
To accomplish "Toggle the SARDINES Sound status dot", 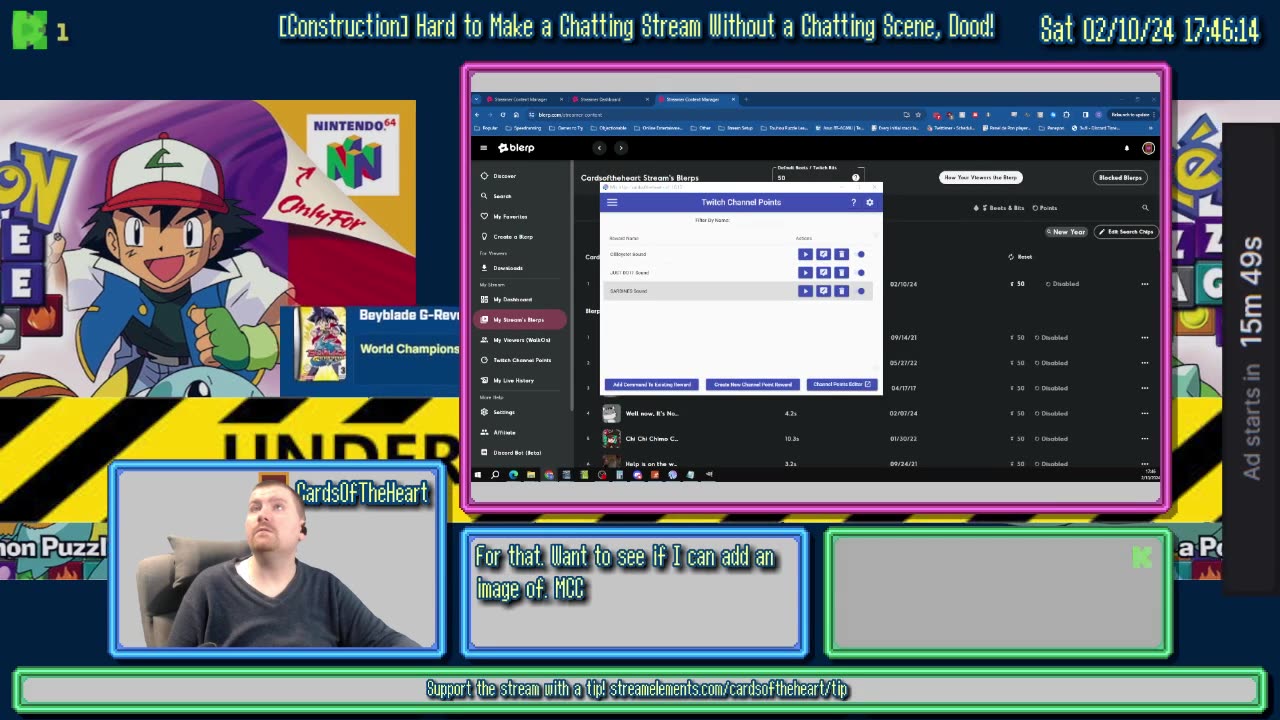I will point(861,291).
